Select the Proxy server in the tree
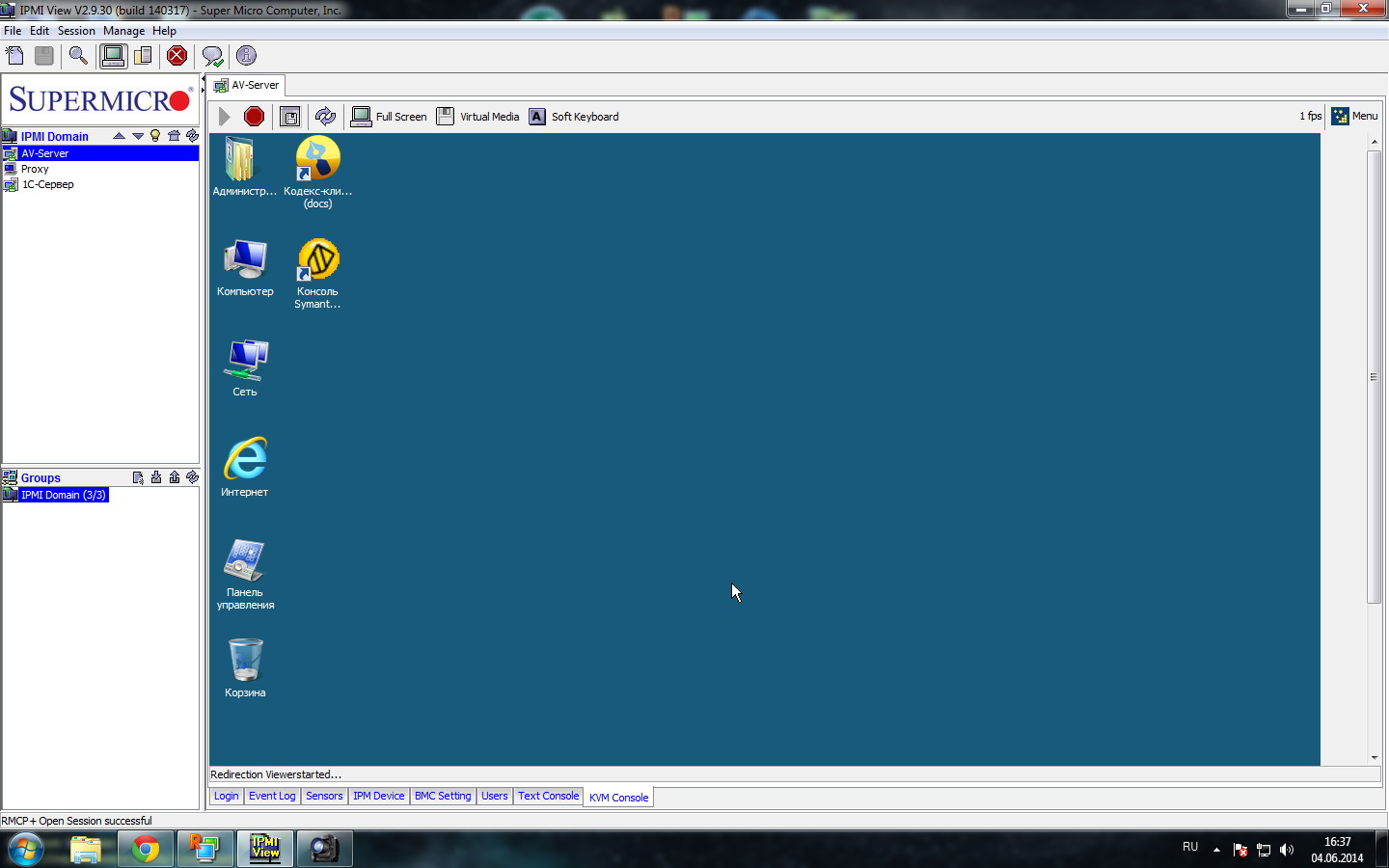The image size is (1389, 868). pos(35,169)
